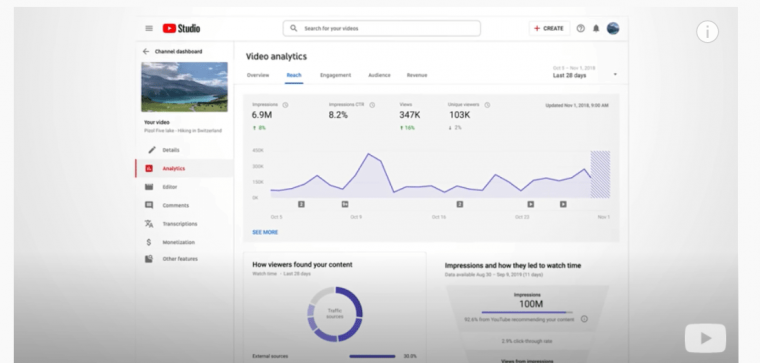Click the Impressions 100M funnel bar

(x=527, y=313)
